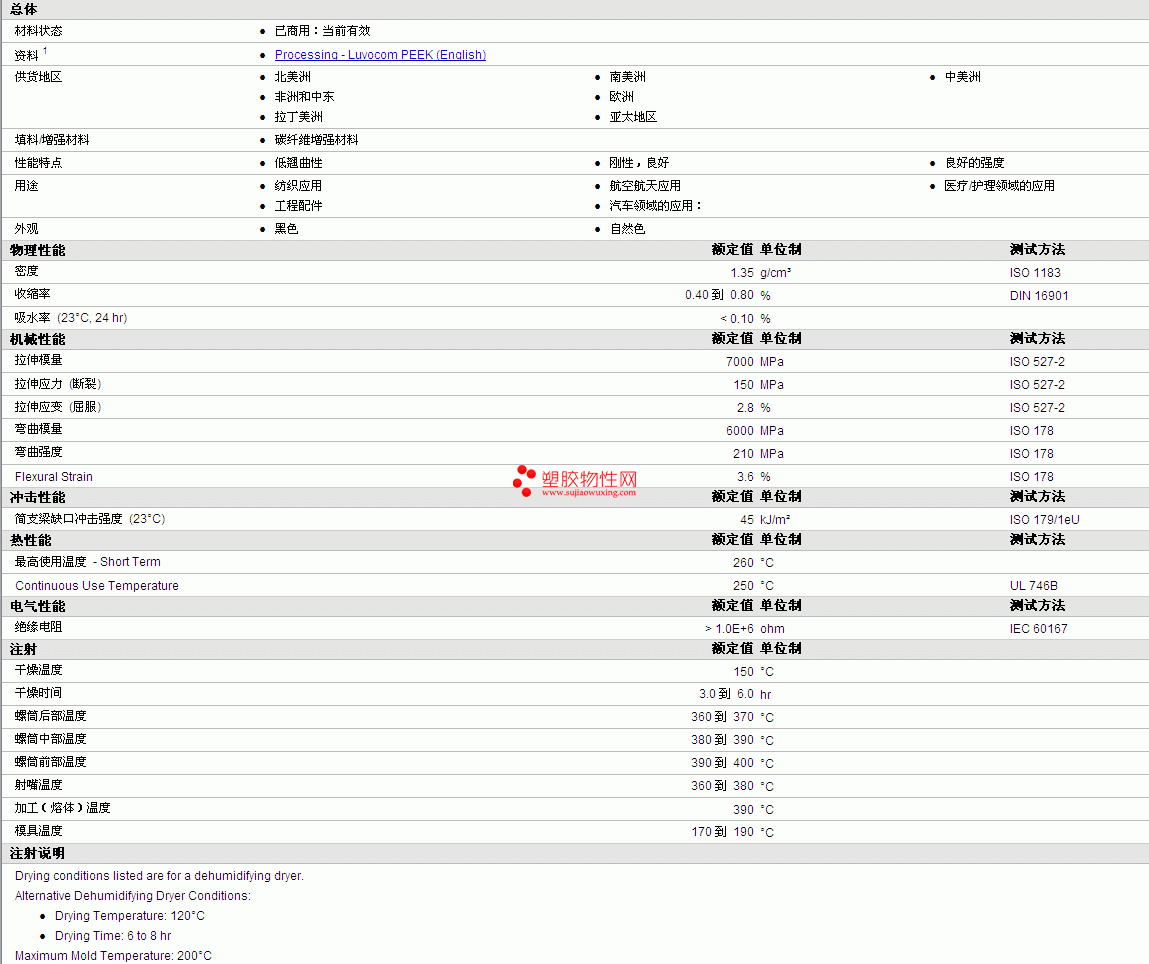The width and height of the screenshot is (1149, 964).
Task: Click the 南美洲 region entry
Action: click(627, 77)
